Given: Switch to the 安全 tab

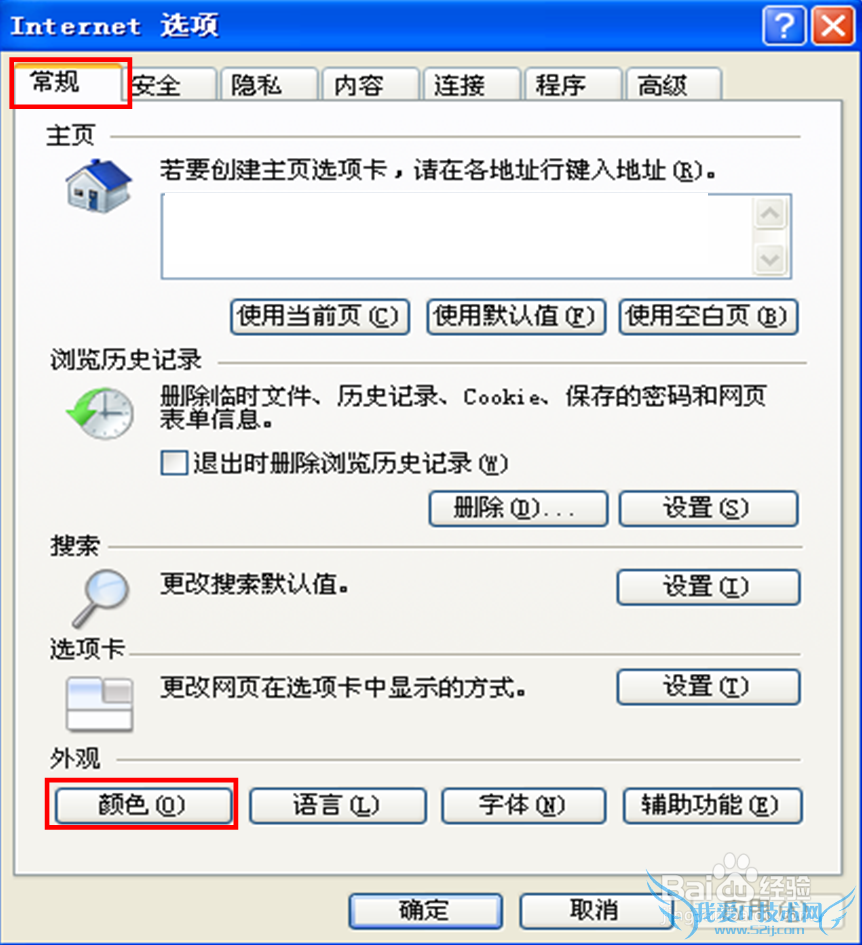Looking at the screenshot, I should click(x=171, y=85).
